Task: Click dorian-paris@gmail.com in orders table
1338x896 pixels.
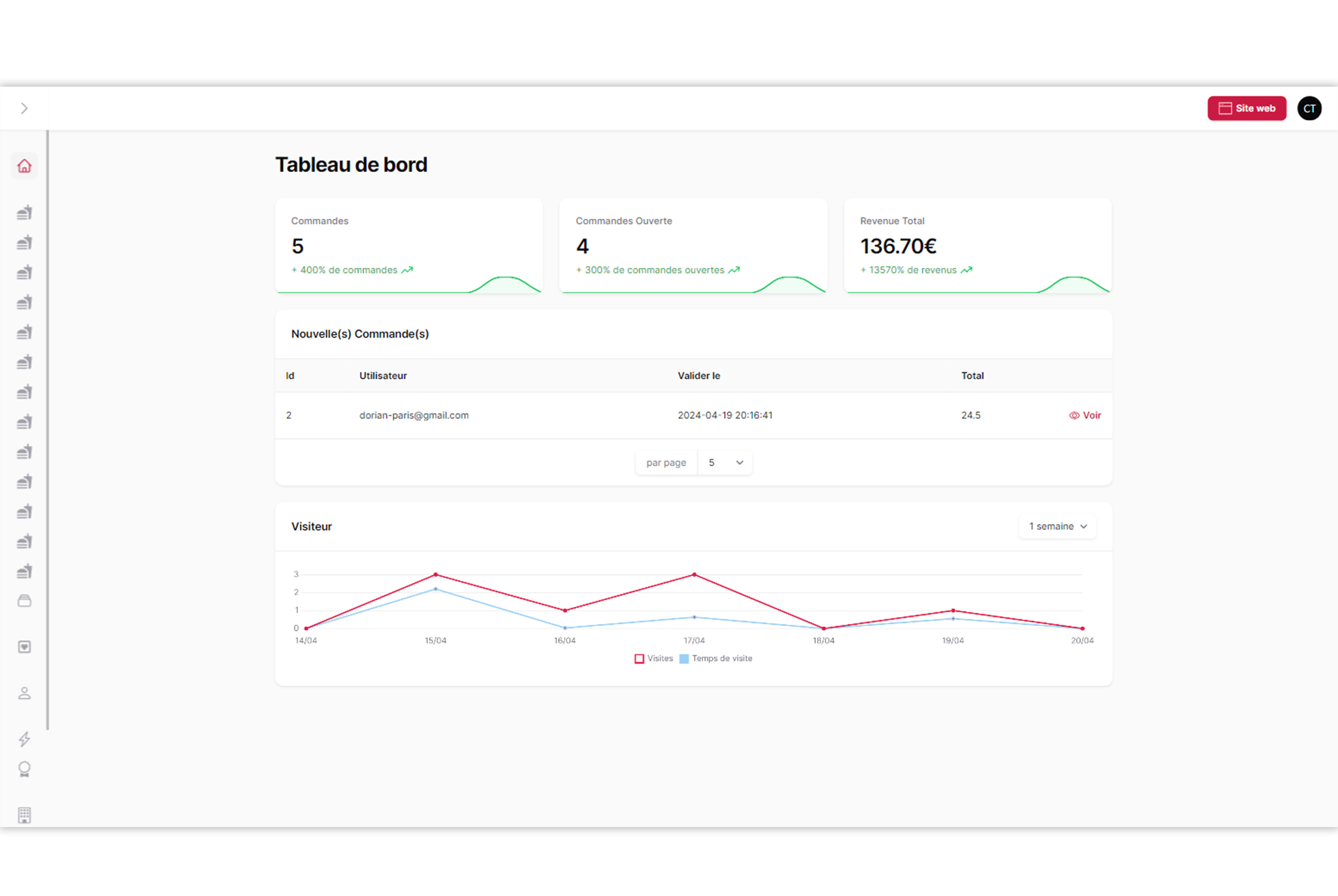Action: click(x=413, y=415)
